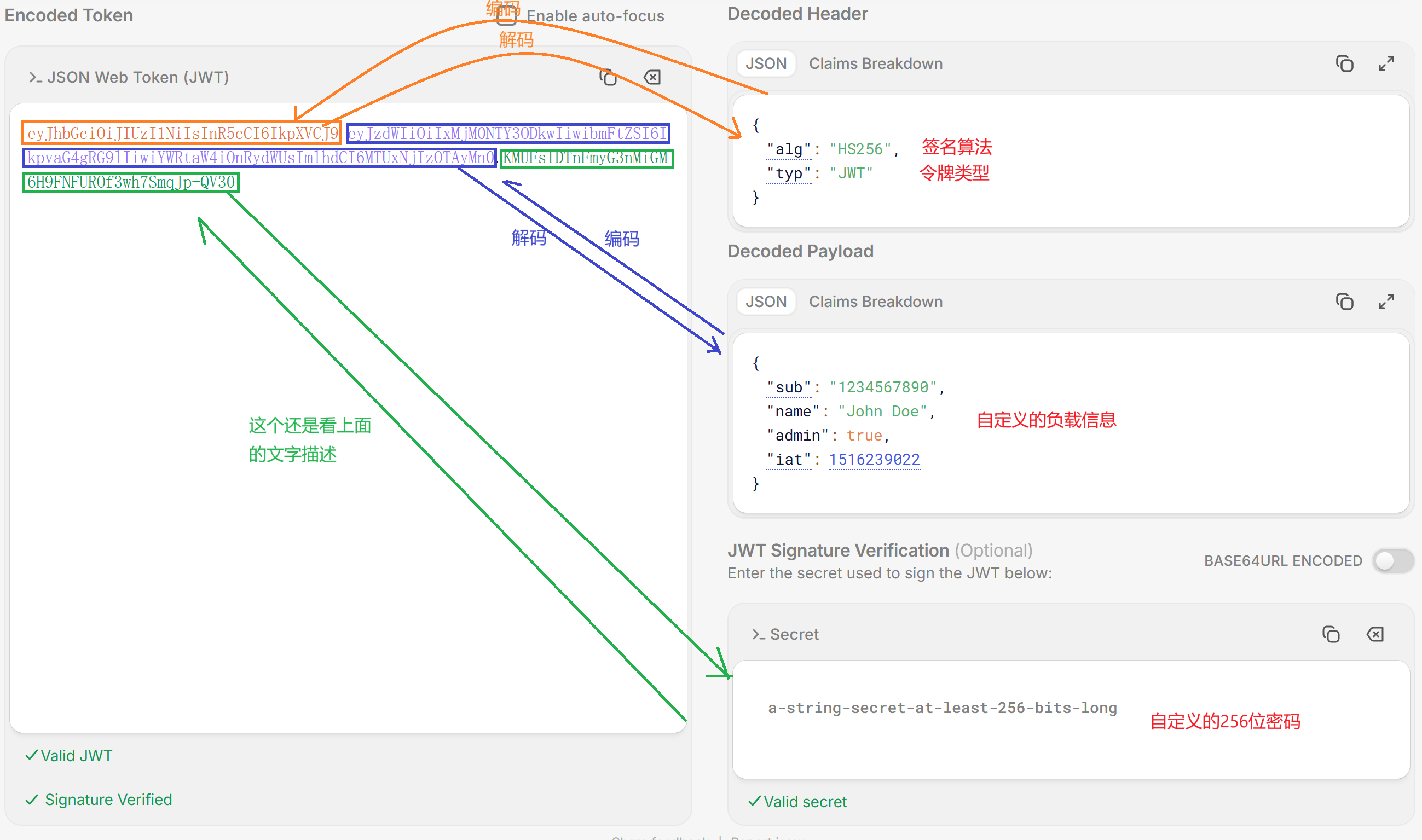Click the encoded token text area
This screenshot has height=840, width=1422.
click(348, 418)
